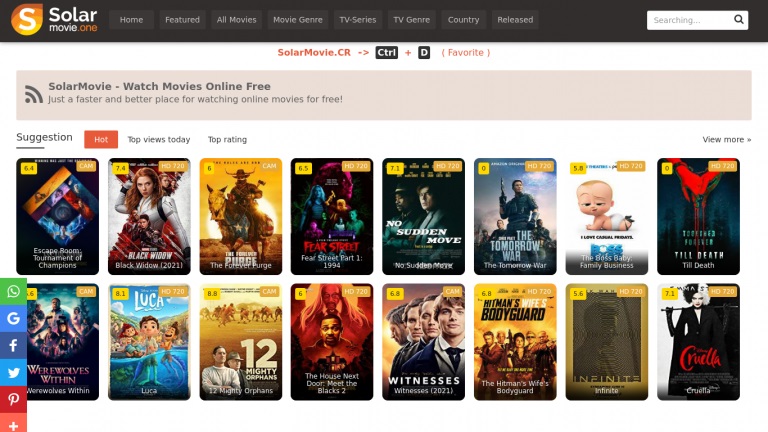Open Infinite movie poster
The image size is (768, 432).
click(x=606, y=342)
